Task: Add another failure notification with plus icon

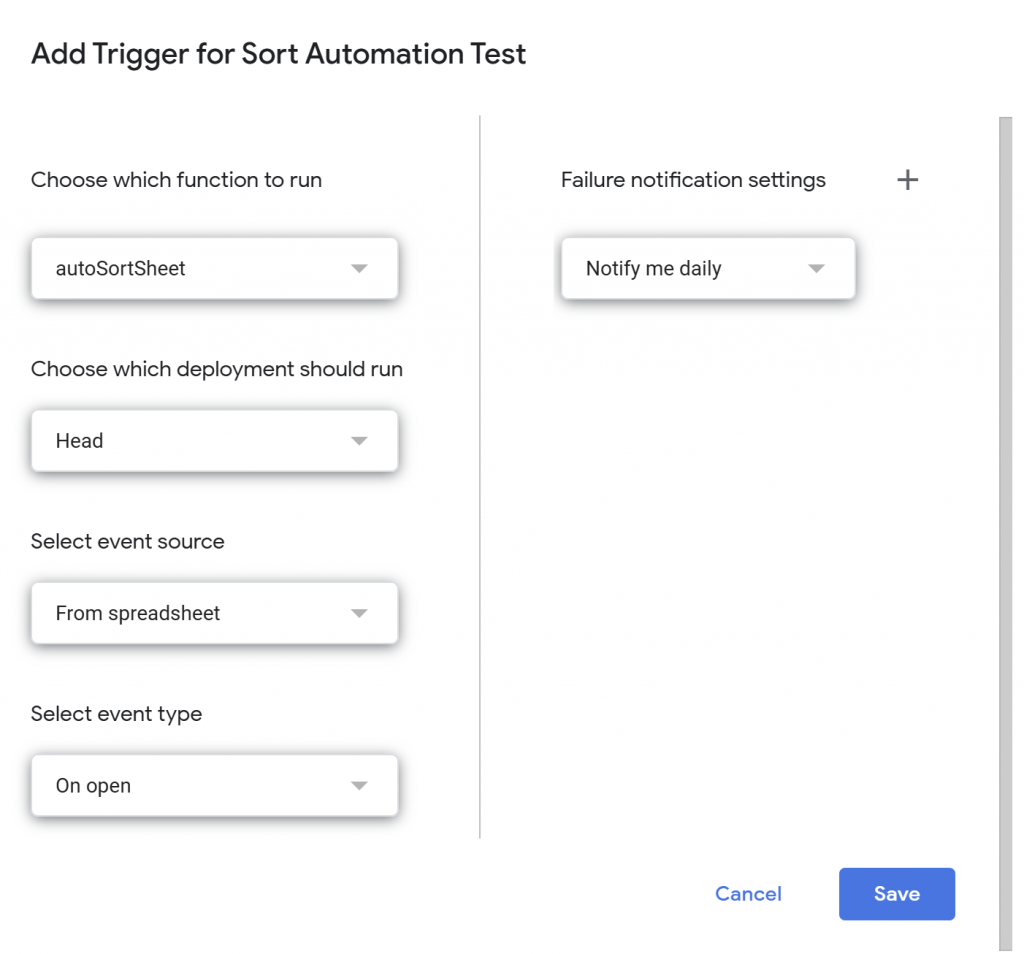Action: point(907,180)
